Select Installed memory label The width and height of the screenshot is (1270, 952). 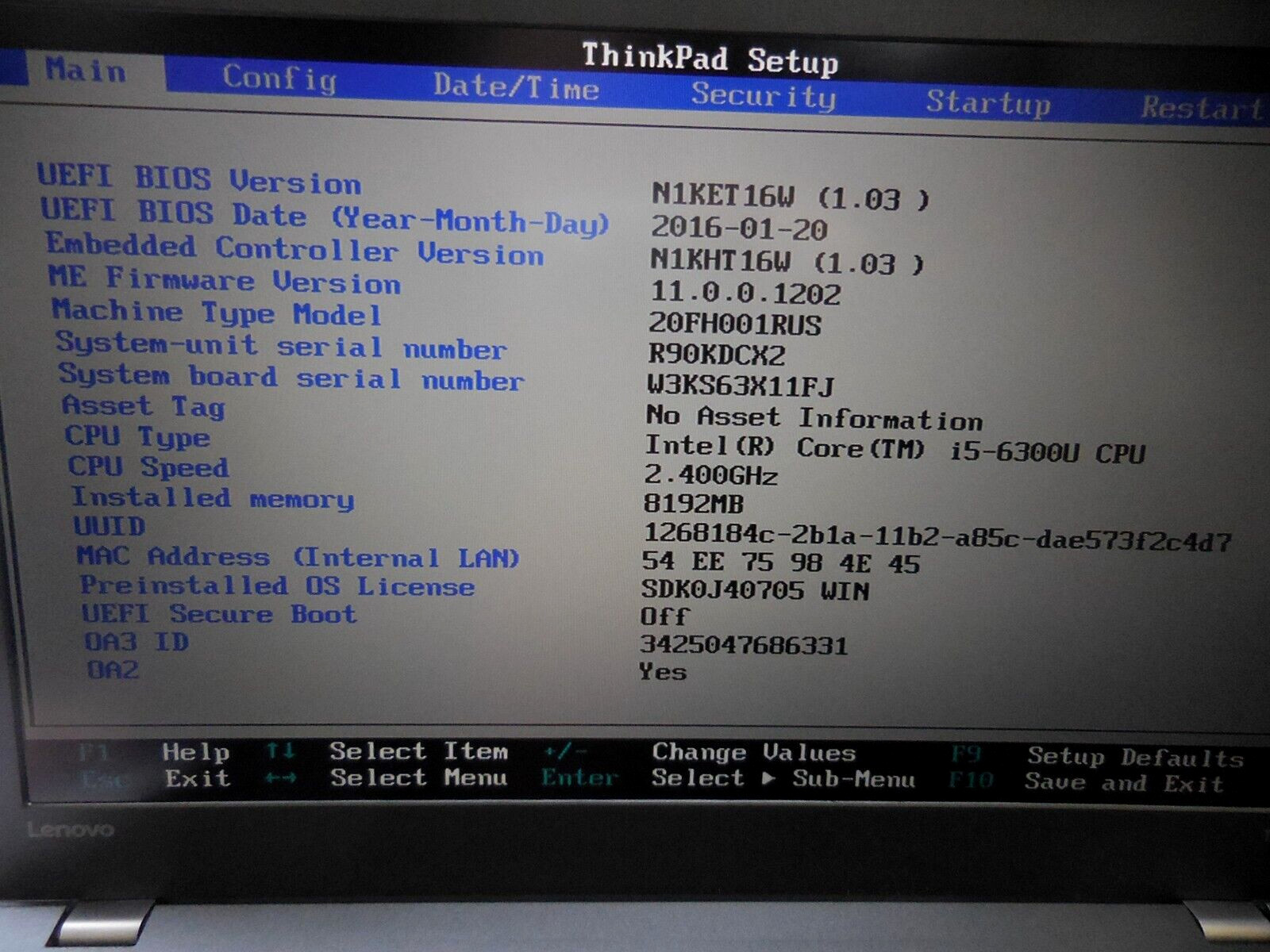[x=213, y=498]
